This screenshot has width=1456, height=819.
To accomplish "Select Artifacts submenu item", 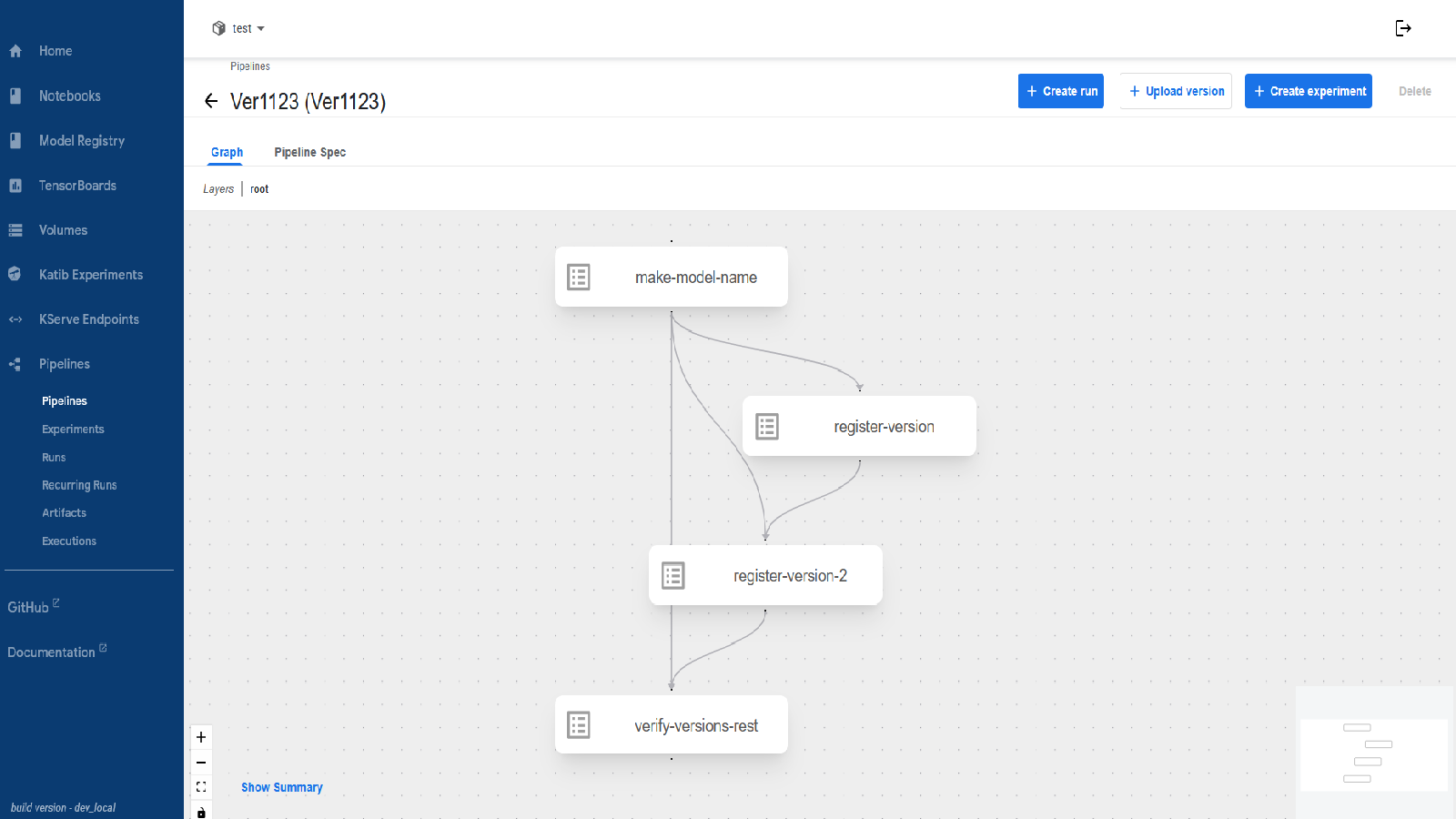I will 64,513.
